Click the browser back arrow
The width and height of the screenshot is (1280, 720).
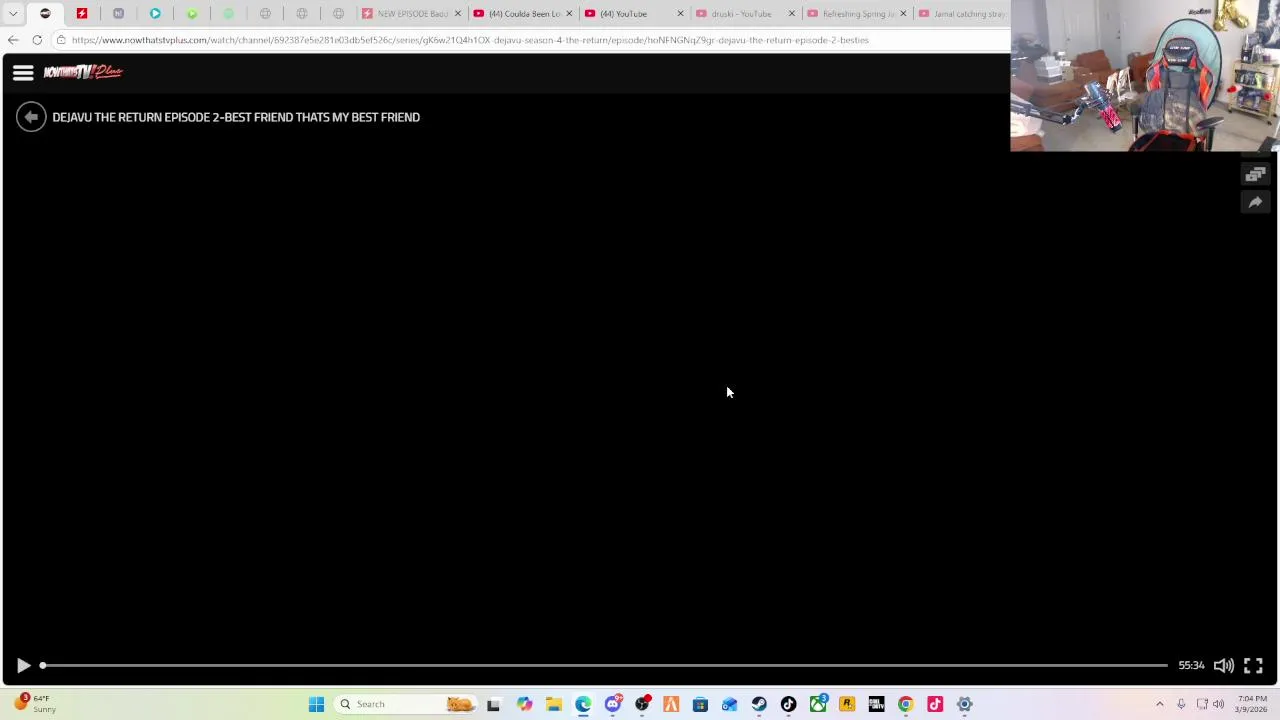tap(13, 40)
